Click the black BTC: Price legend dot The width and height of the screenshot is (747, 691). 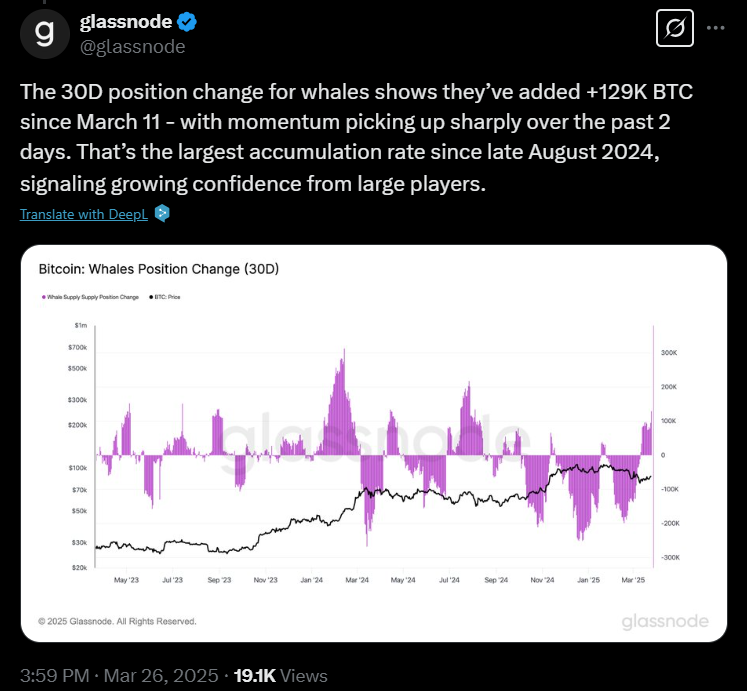coord(151,297)
